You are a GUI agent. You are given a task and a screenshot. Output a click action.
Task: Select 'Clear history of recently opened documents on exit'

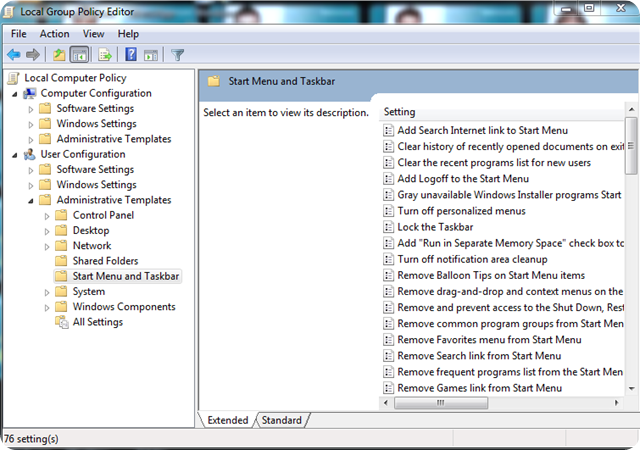point(511,147)
